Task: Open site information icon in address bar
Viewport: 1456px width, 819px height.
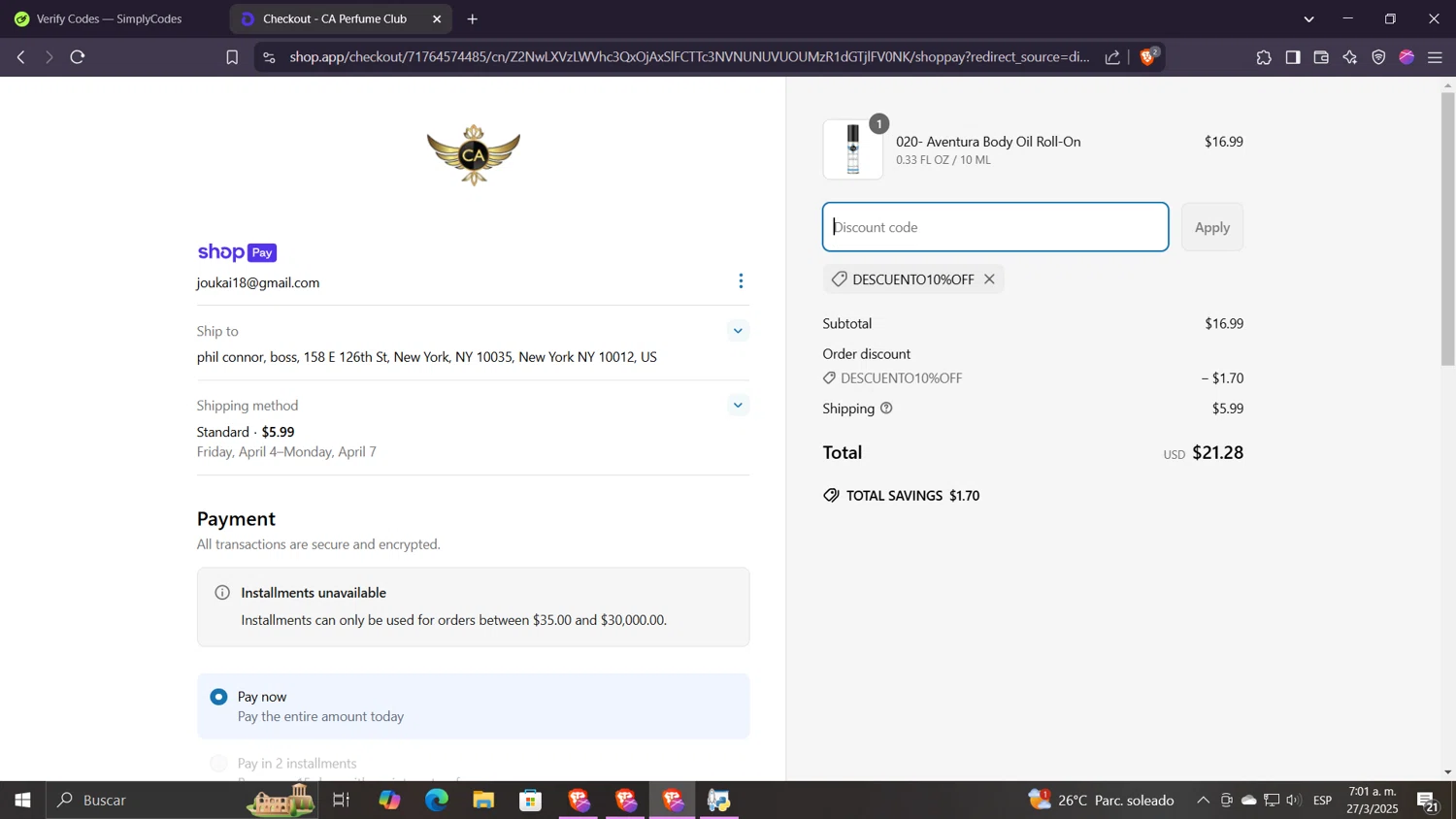Action: (x=269, y=57)
